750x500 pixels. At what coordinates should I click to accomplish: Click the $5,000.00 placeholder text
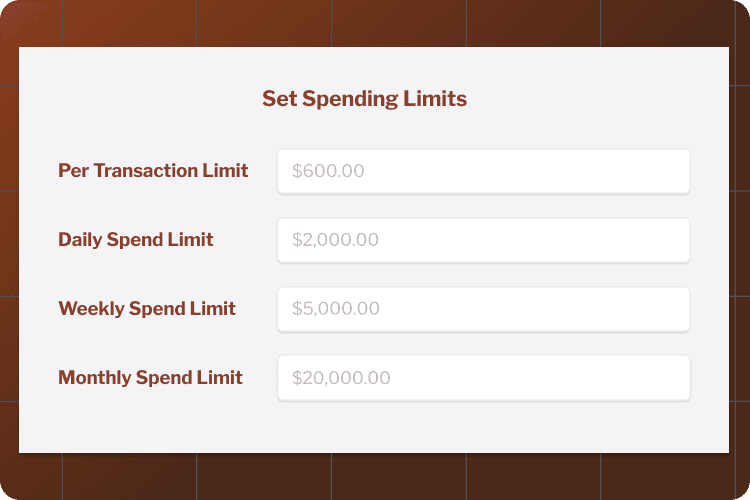pos(335,309)
